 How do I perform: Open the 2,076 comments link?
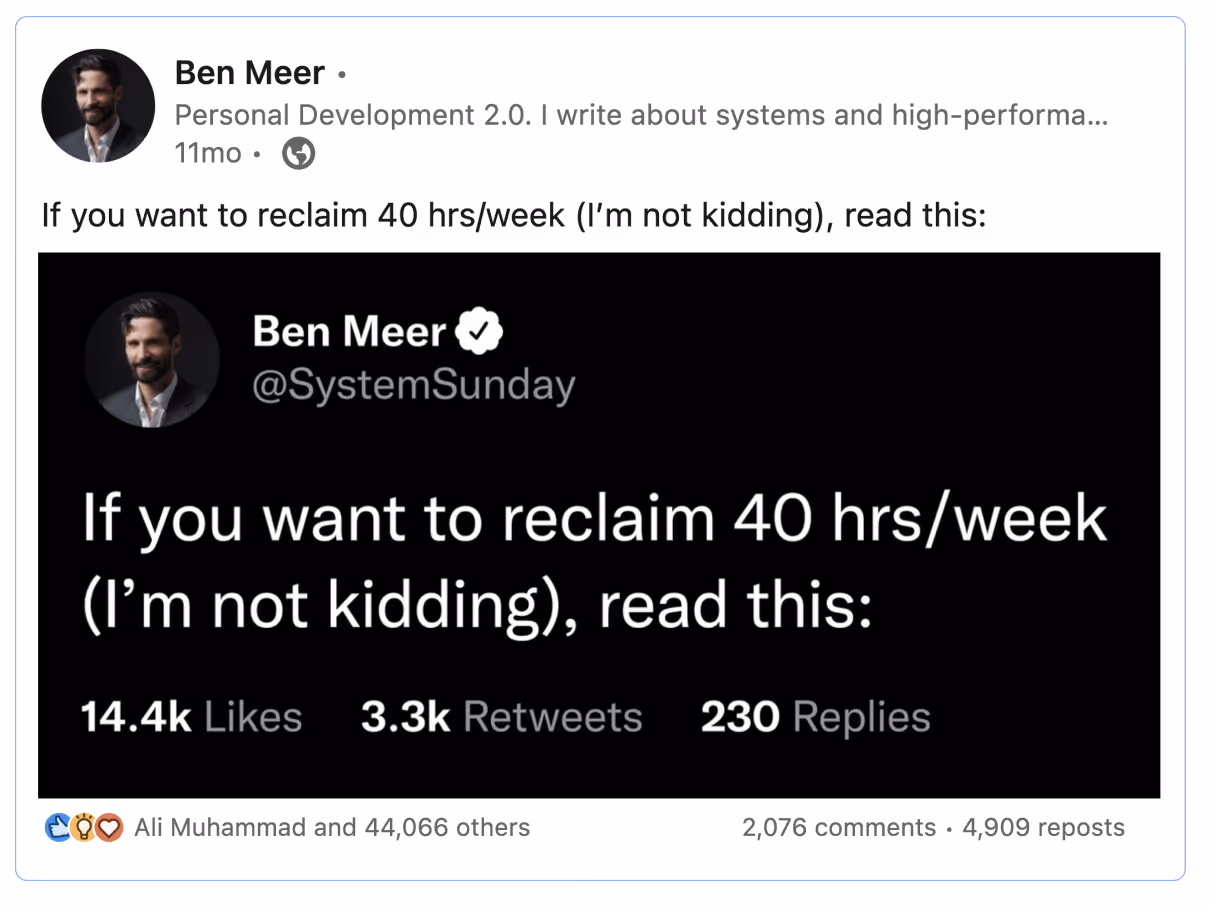839,828
